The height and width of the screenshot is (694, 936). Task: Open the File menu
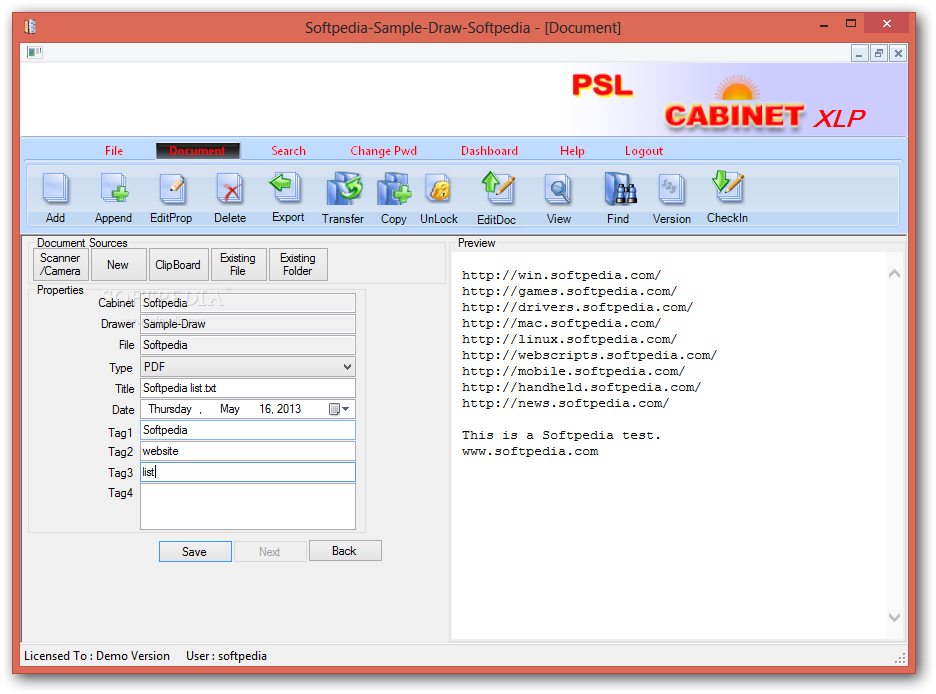[114, 151]
